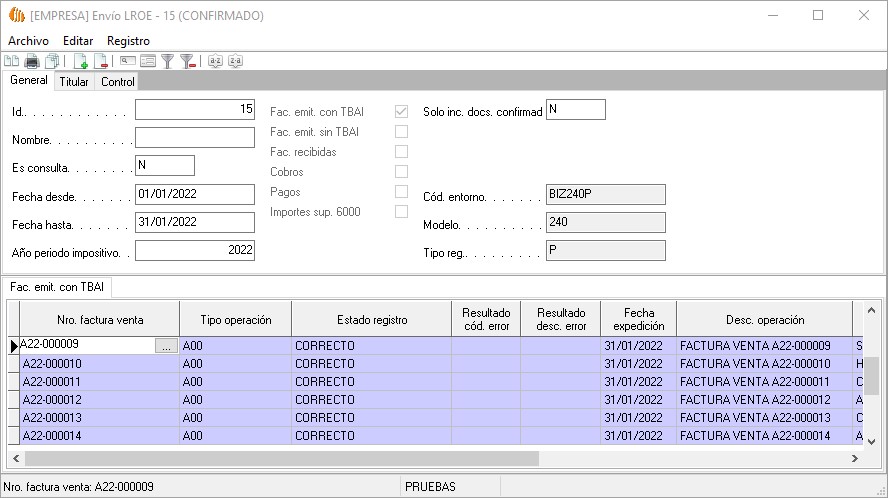This screenshot has width=888, height=498.
Task: Open the Control tab
Action: pyautogui.click(x=118, y=82)
